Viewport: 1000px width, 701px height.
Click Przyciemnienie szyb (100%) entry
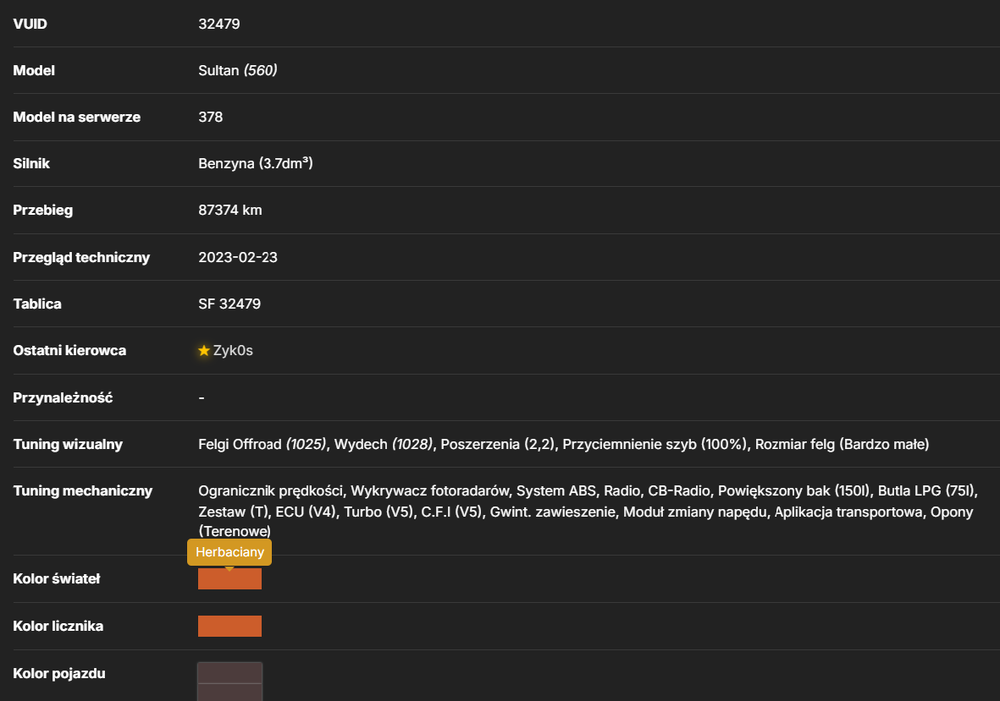pyautogui.click(x=655, y=445)
